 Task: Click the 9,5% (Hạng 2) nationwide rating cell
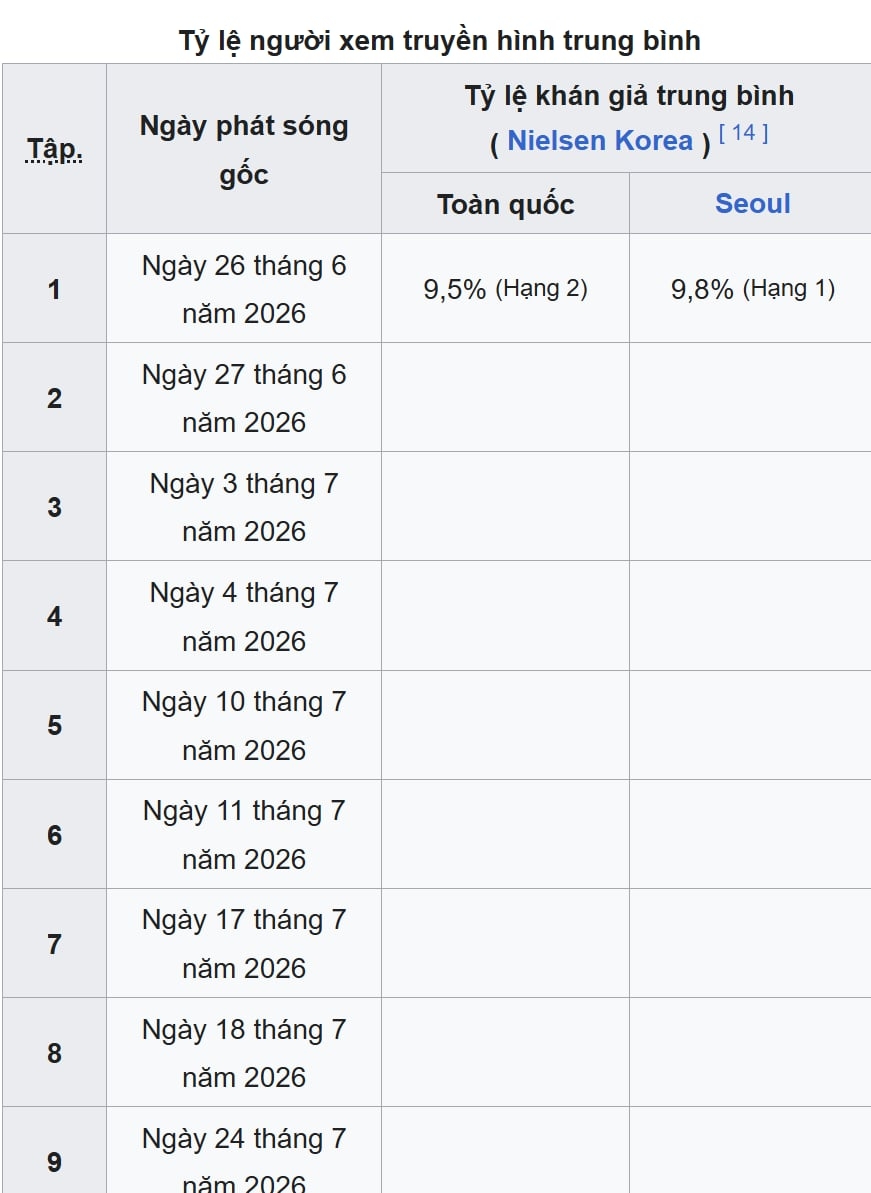pos(505,288)
